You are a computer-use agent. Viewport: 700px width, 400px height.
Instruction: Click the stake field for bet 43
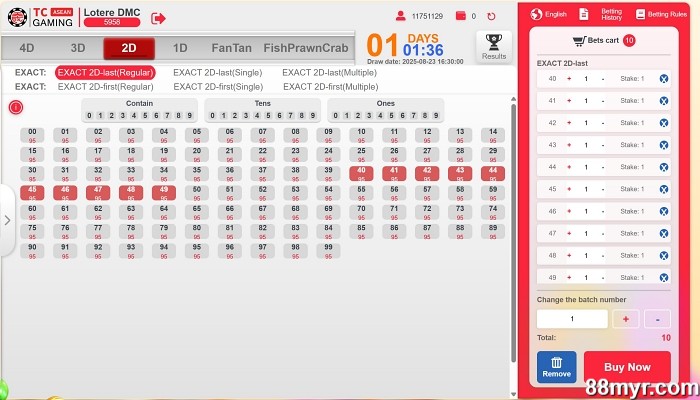pyautogui.click(x=586, y=145)
